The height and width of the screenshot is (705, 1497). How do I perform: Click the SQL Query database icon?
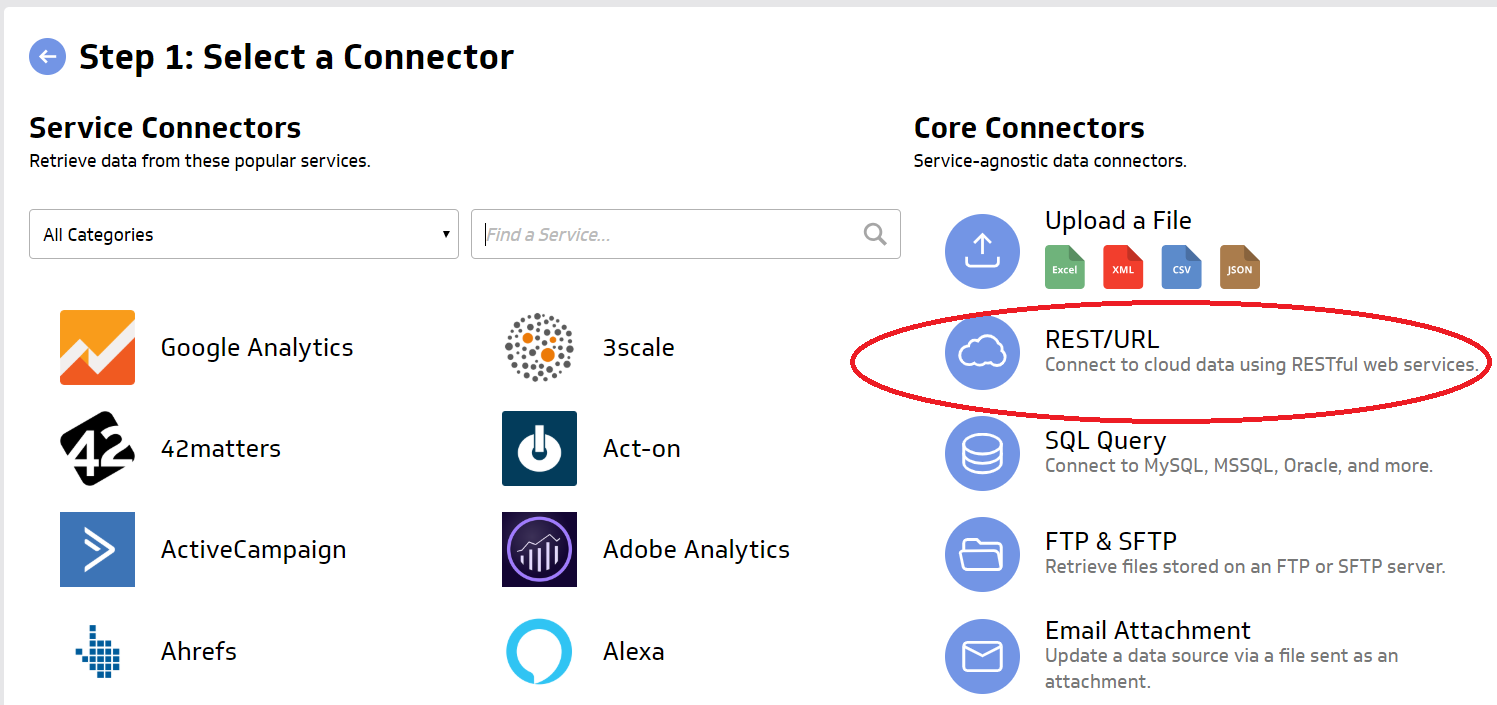tap(982, 453)
